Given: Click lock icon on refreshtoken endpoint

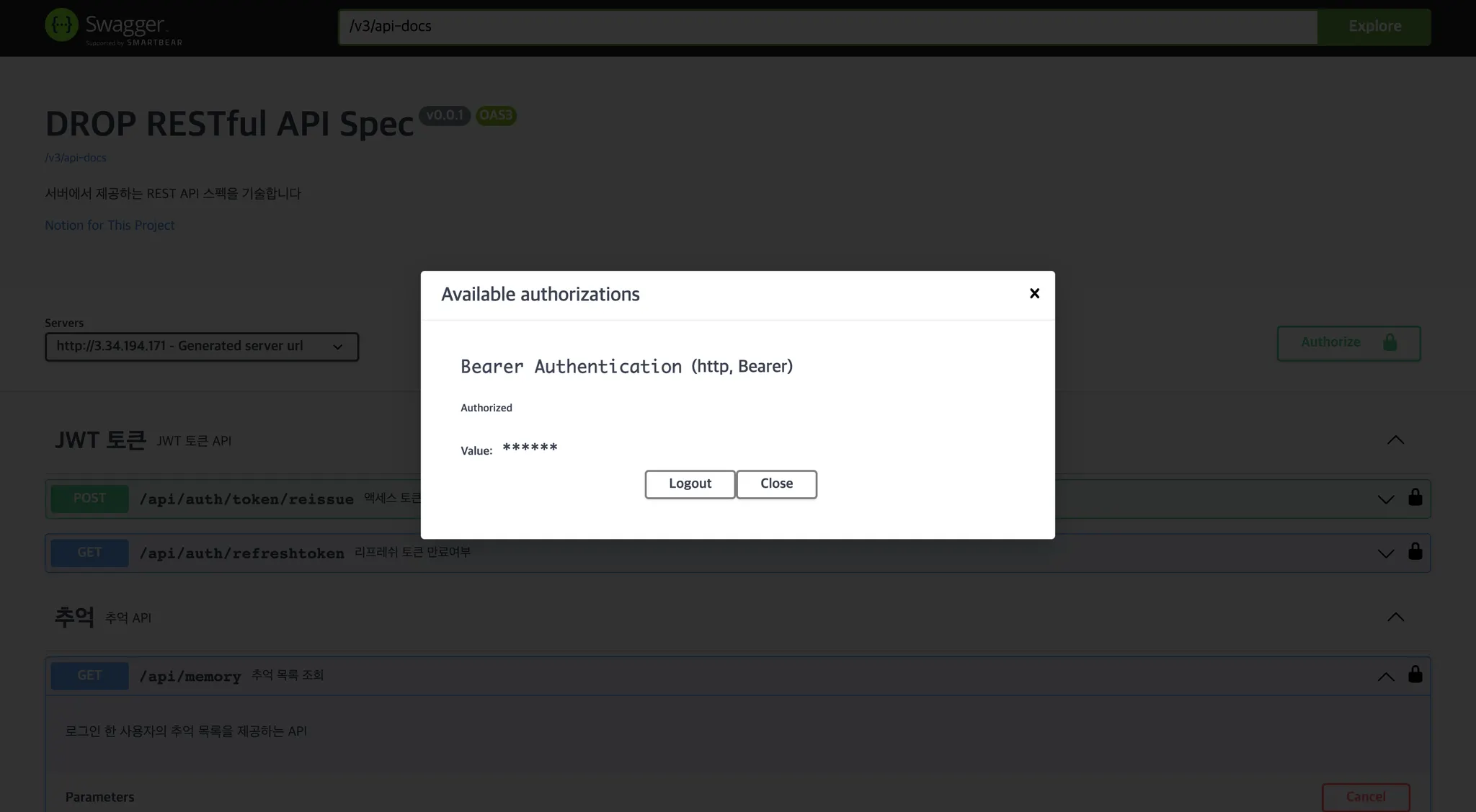Looking at the screenshot, I should point(1415,551).
